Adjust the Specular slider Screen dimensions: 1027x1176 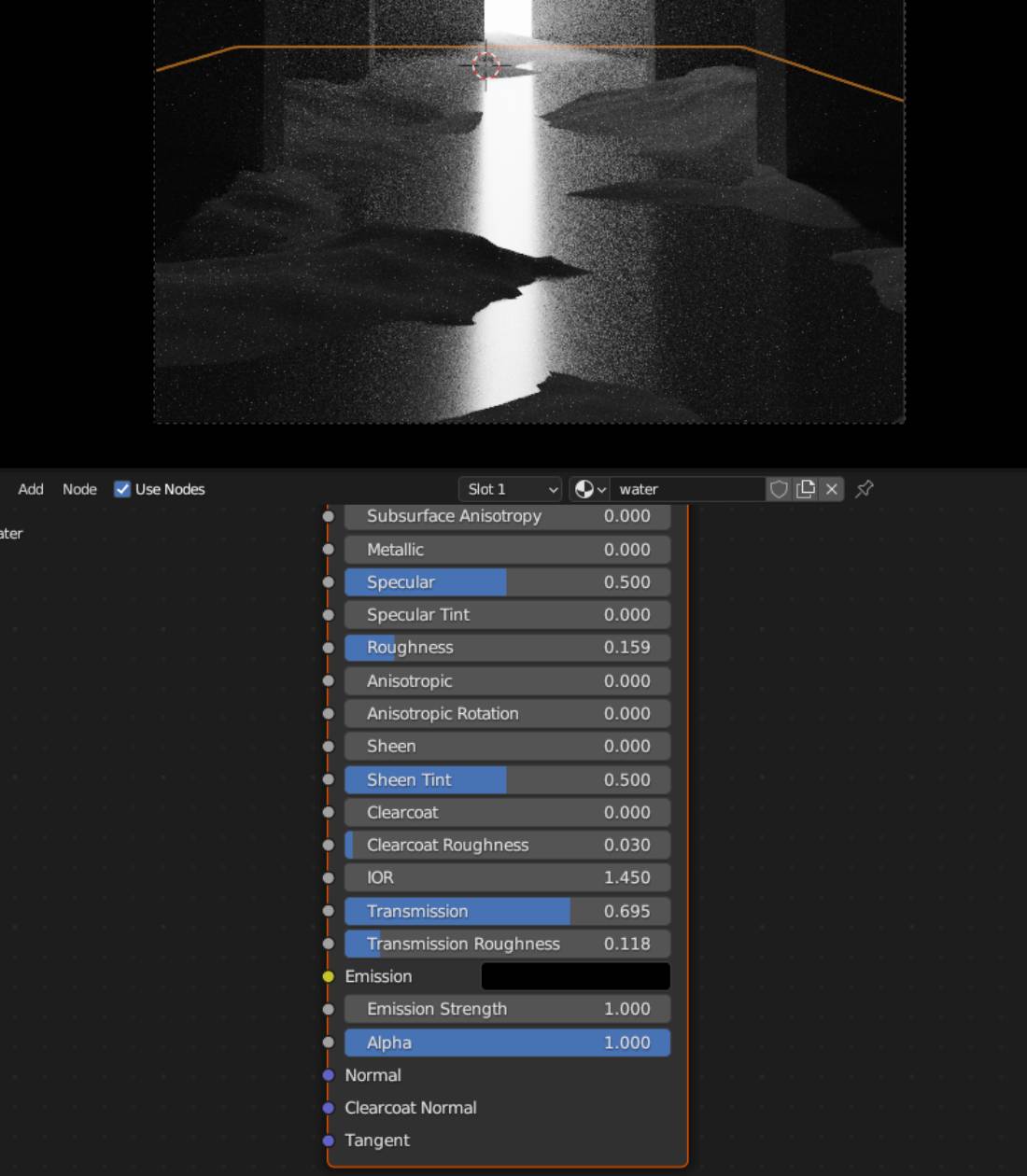(x=508, y=582)
